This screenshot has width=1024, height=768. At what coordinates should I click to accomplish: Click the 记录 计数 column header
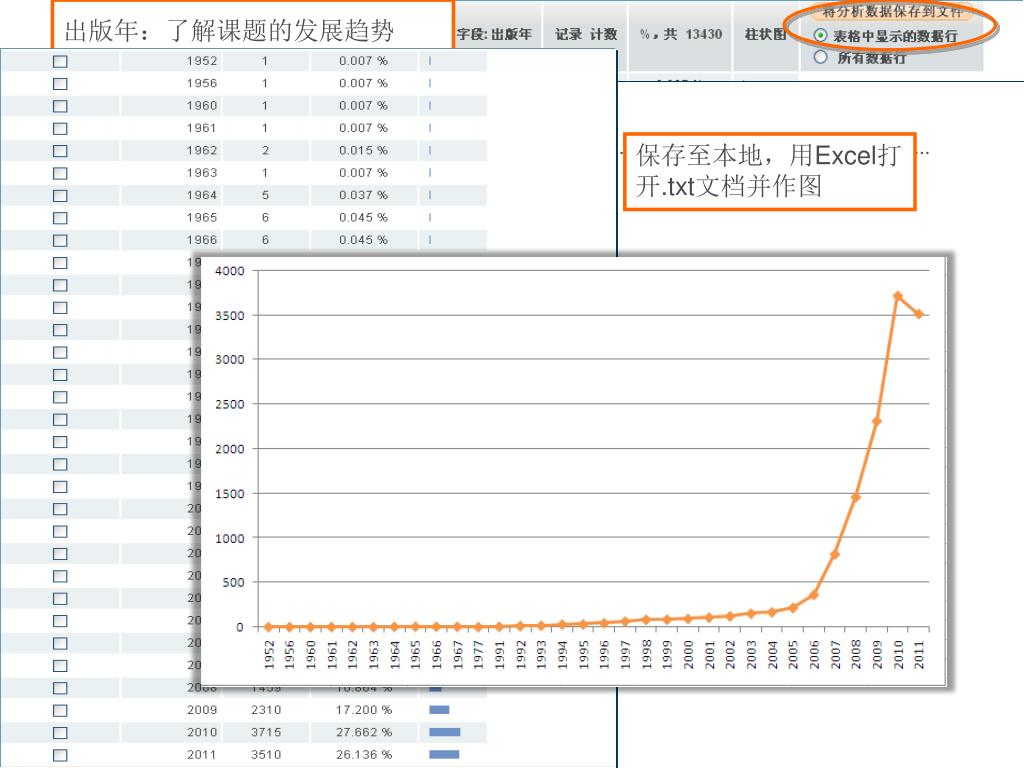click(586, 35)
